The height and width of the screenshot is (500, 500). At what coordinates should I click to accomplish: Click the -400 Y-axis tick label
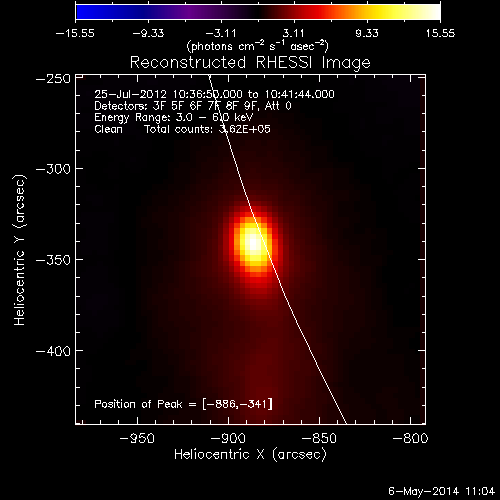pyautogui.click(x=53, y=351)
